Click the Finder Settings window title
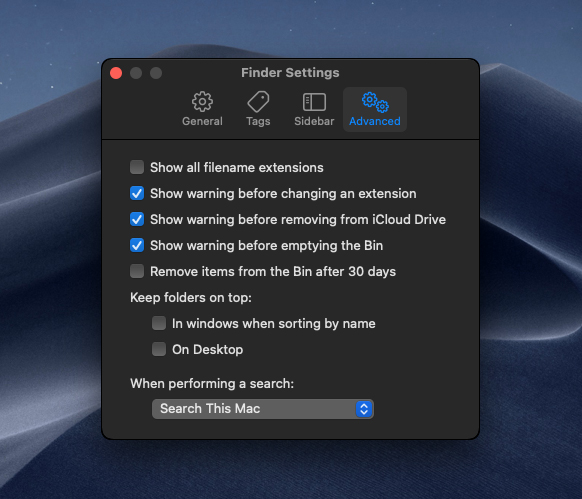The width and height of the screenshot is (582, 499). click(290, 72)
